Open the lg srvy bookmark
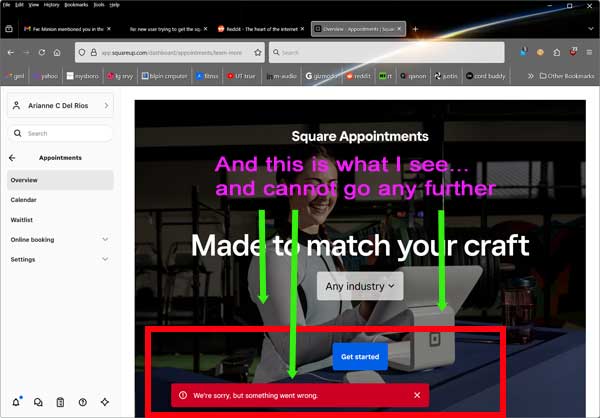The image size is (600, 418). coord(120,76)
